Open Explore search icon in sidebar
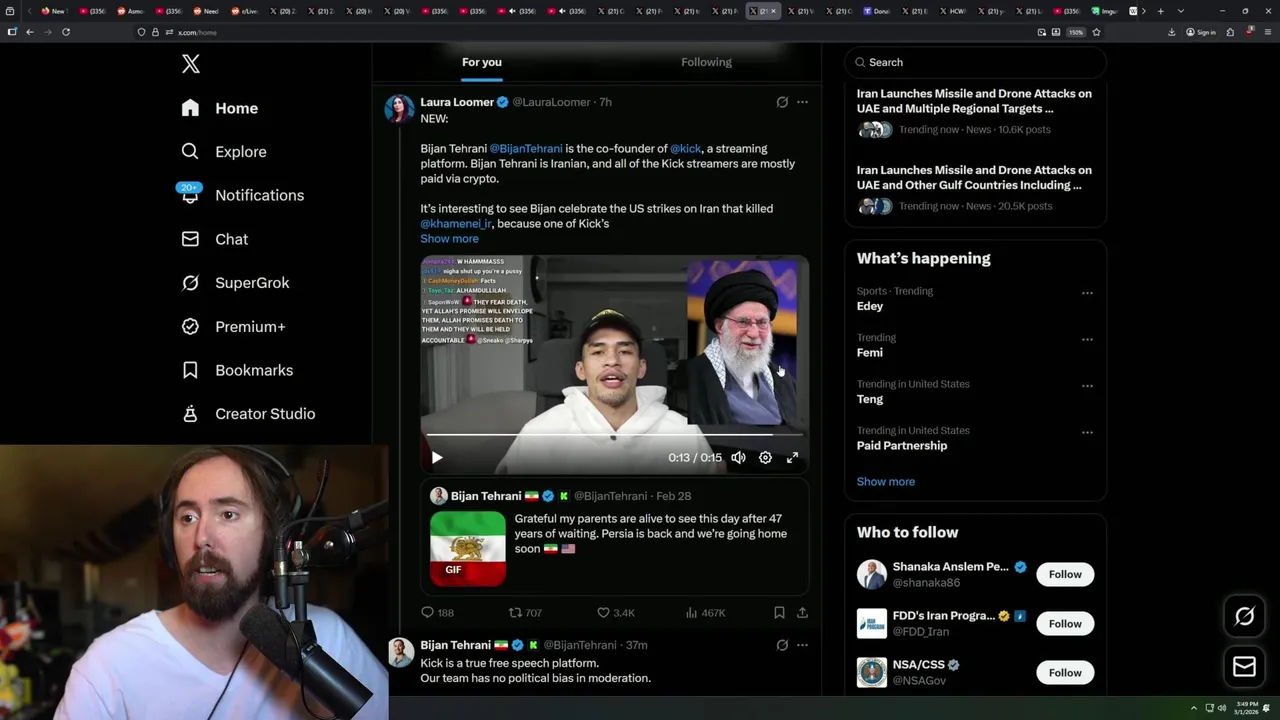1280x720 pixels. coord(190,151)
